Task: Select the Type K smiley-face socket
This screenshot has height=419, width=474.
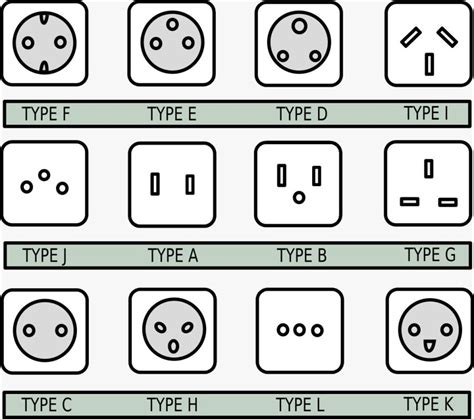Action: click(x=430, y=331)
